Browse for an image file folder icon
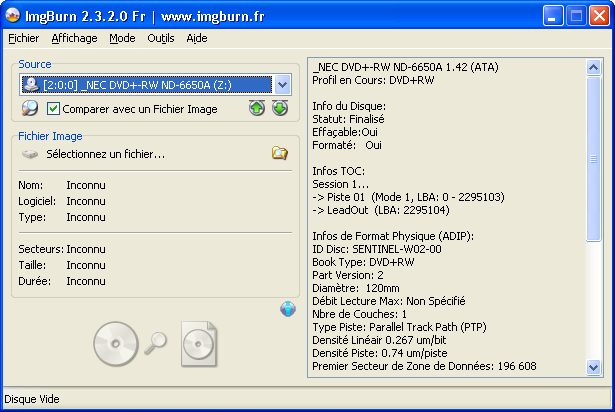The image size is (615, 412). (x=280, y=153)
